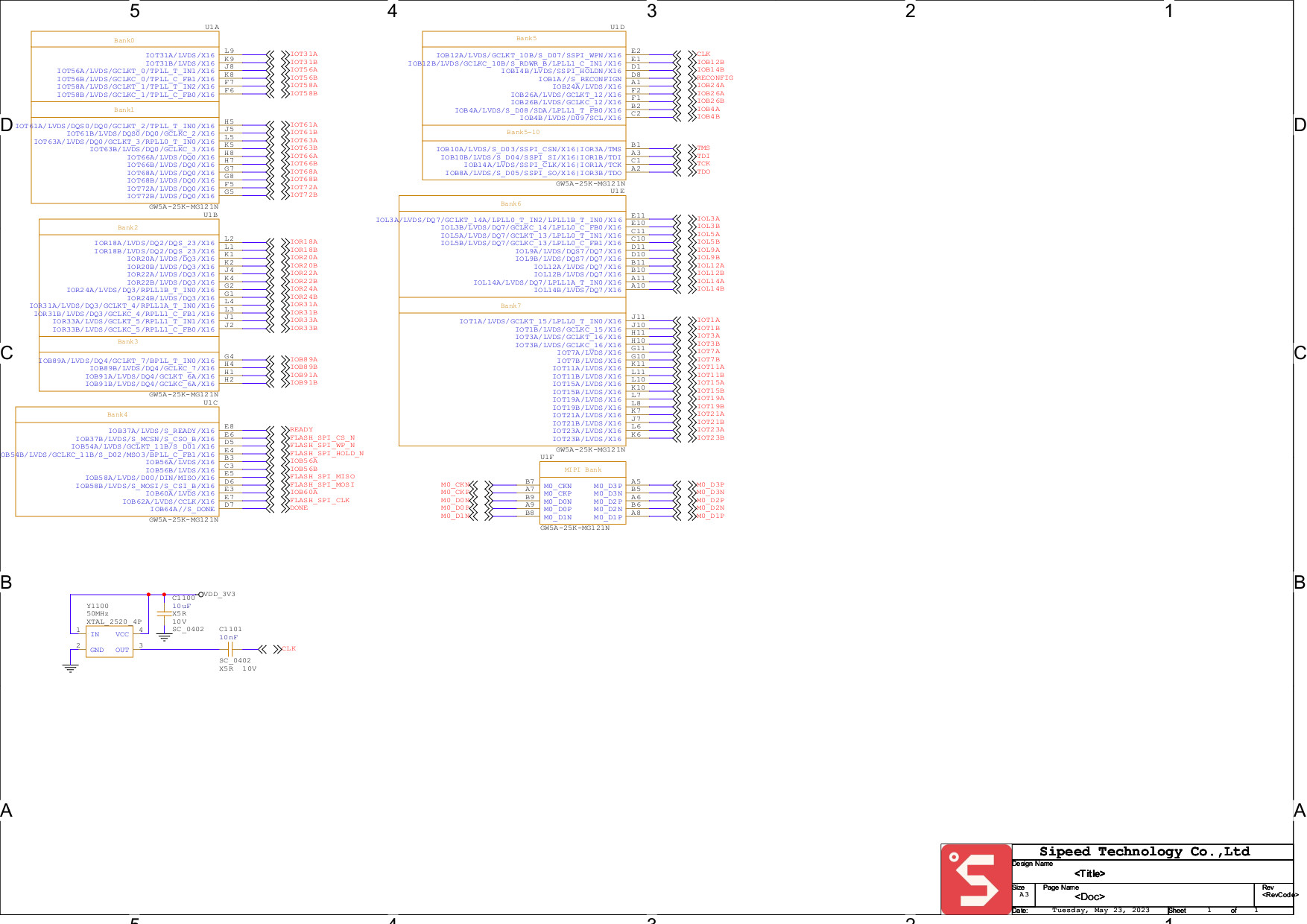The height and width of the screenshot is (924, 1307).
Task: Click ground symbol below oscillator GND pin
Action: point(70,668)
